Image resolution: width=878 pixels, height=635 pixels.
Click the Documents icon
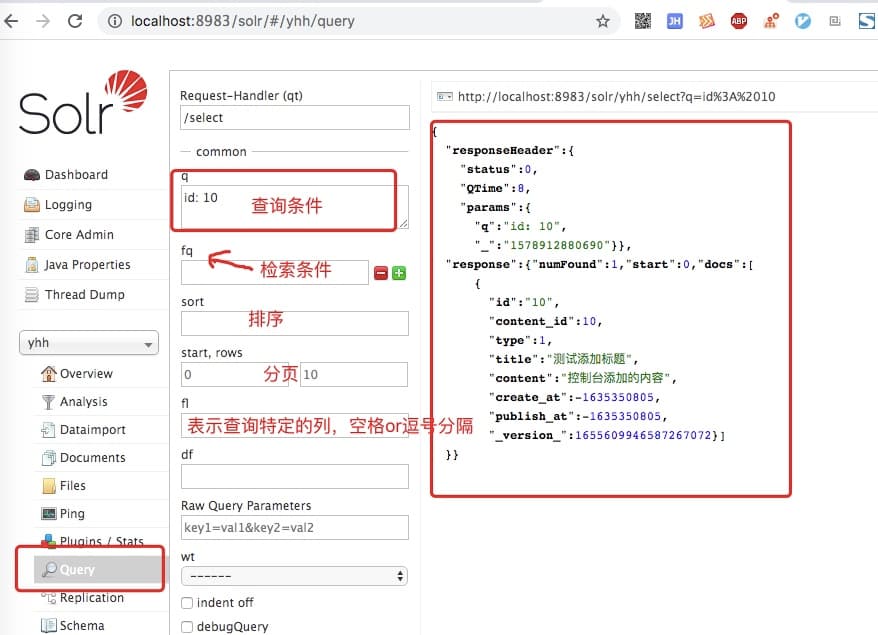pos(49,457)
